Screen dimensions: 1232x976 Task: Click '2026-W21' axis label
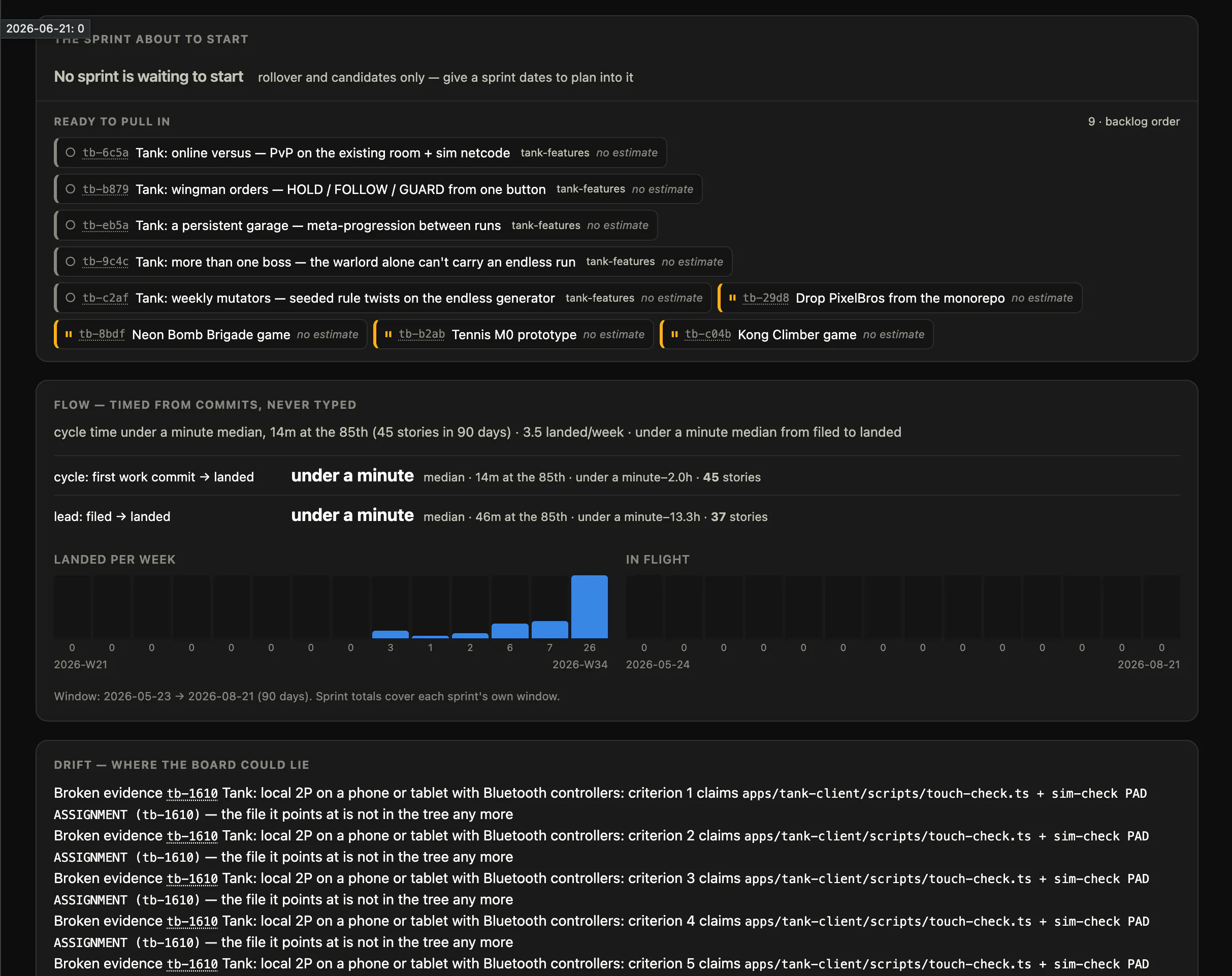(81, 665)
